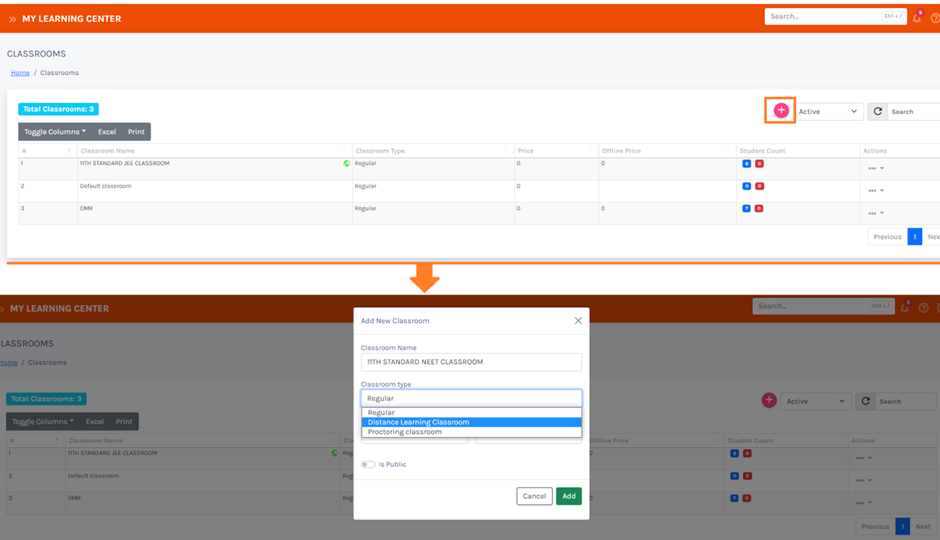The height and width of the screenshot is (540, 940).
Task: Expand sidebar using double-chevron beside MY LEARNING CENTER
Action: tap(12, 19)
